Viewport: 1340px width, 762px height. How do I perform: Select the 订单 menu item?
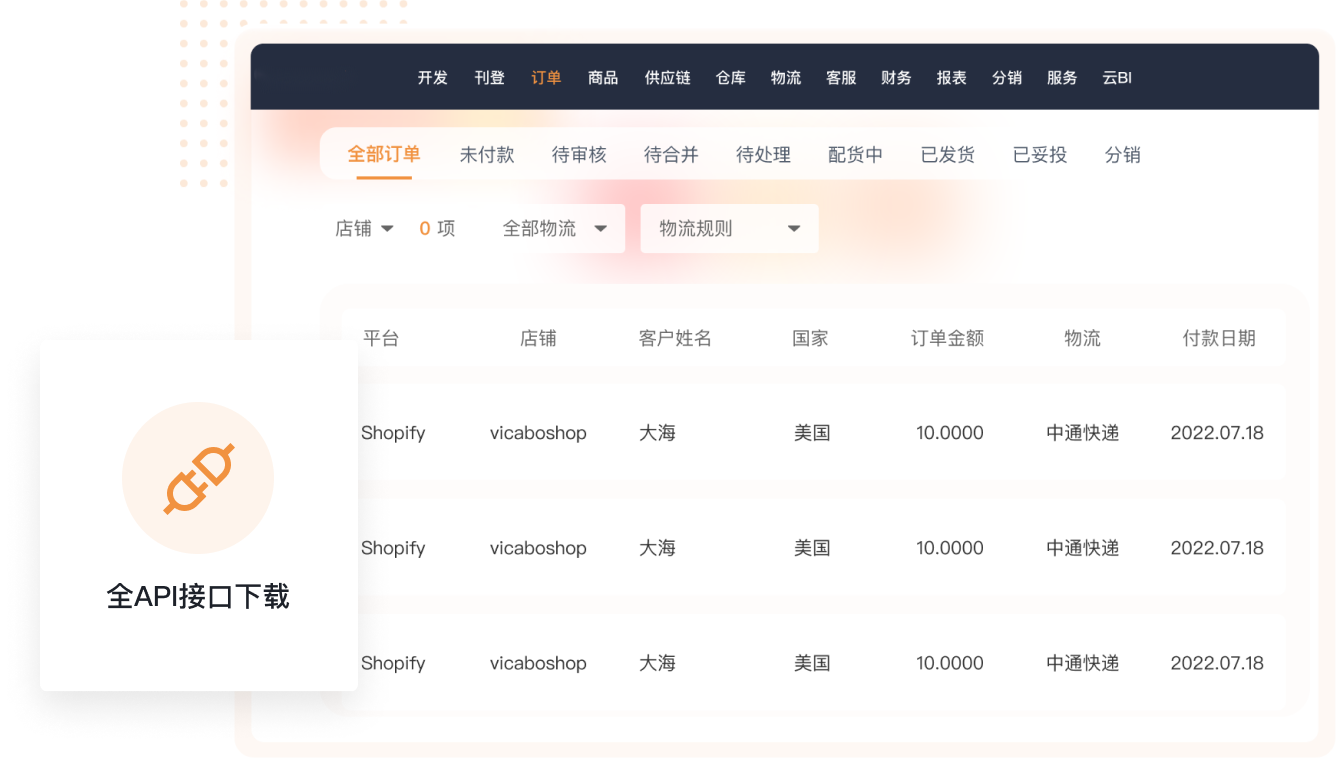[546, 78]
